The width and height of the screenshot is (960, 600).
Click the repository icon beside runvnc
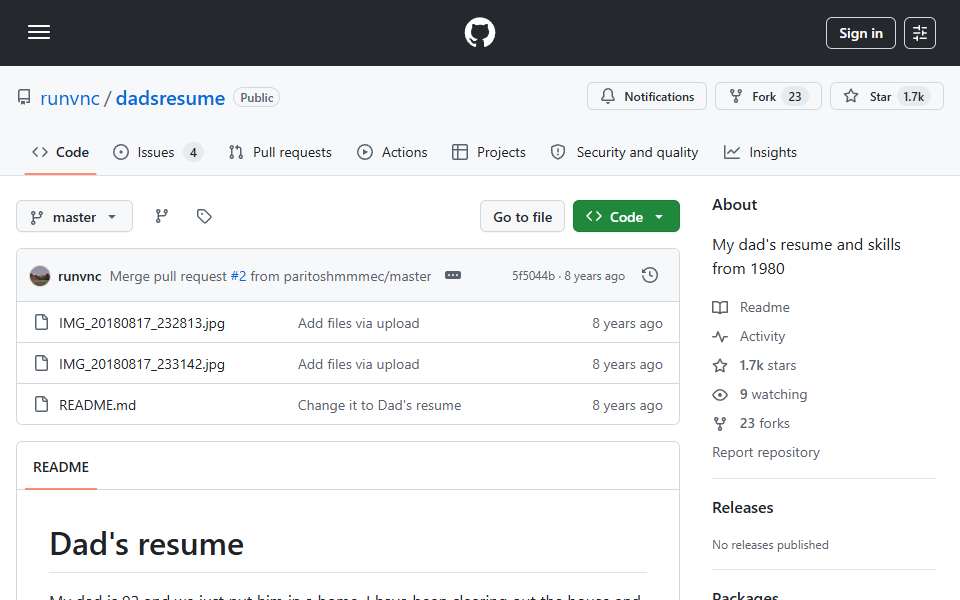click(x=24, y=97)
